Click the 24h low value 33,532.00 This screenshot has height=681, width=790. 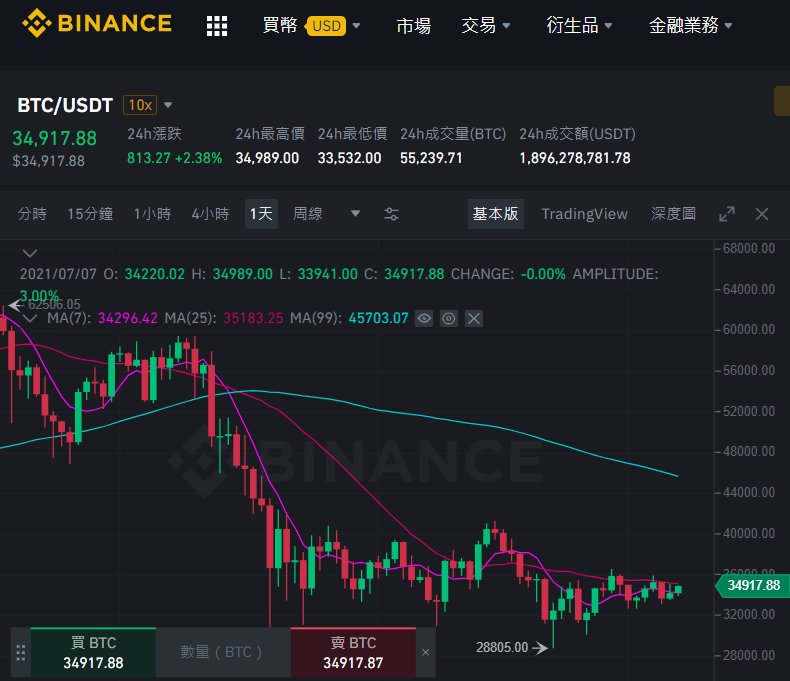point(350,158)
